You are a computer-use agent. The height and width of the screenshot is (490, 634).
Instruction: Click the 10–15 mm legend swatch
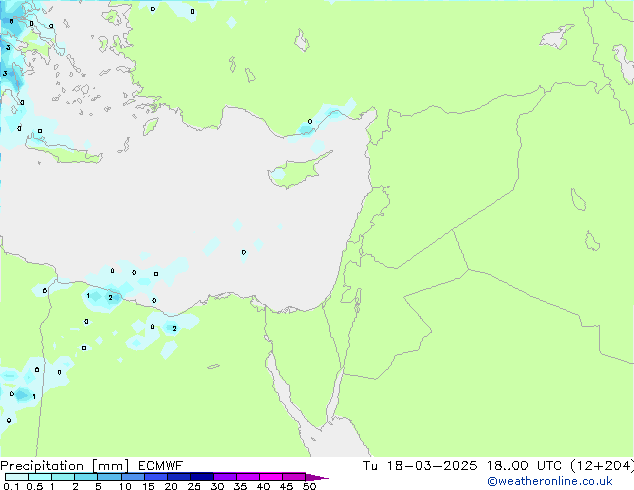click(132, 477)
